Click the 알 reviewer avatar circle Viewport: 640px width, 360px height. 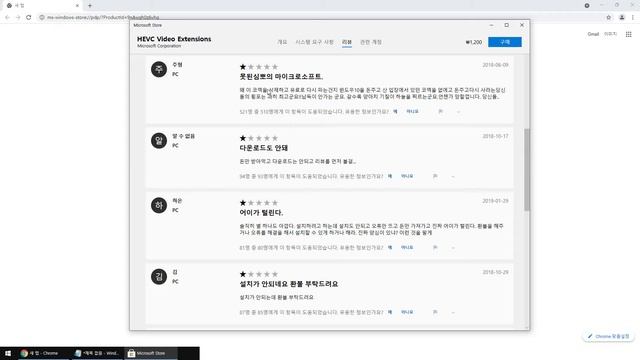pos(159,140)
